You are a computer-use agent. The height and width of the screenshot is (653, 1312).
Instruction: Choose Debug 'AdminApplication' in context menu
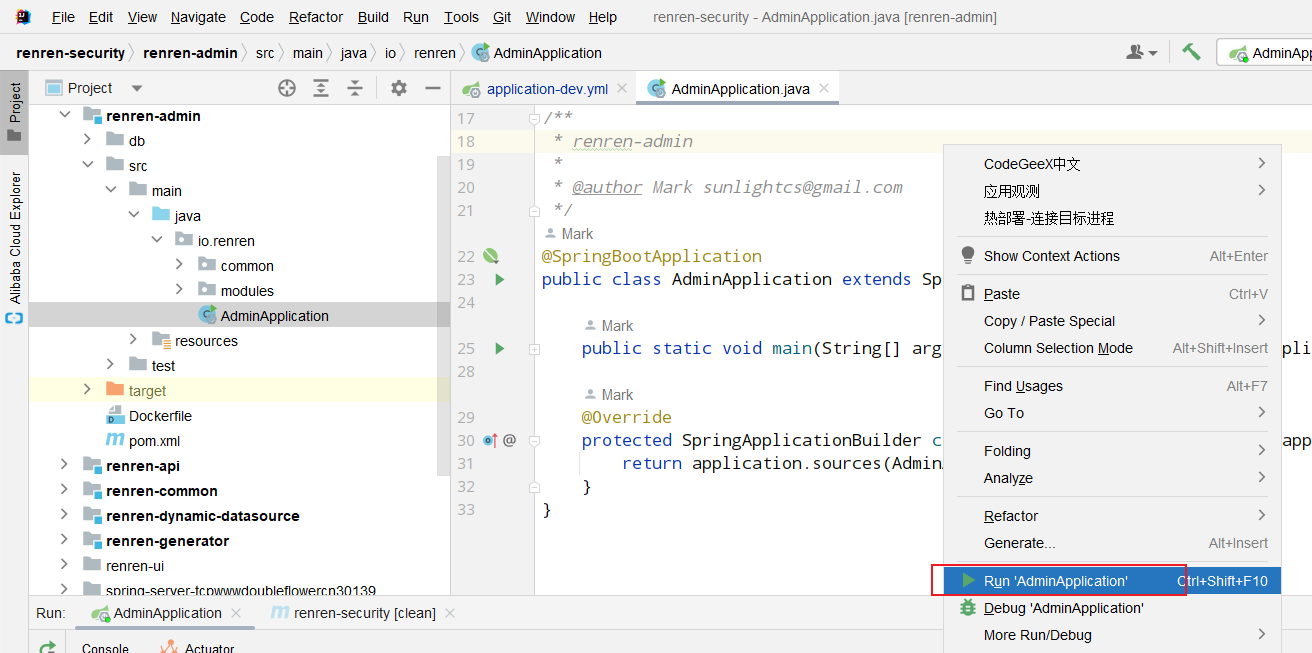coord(1112,608)
